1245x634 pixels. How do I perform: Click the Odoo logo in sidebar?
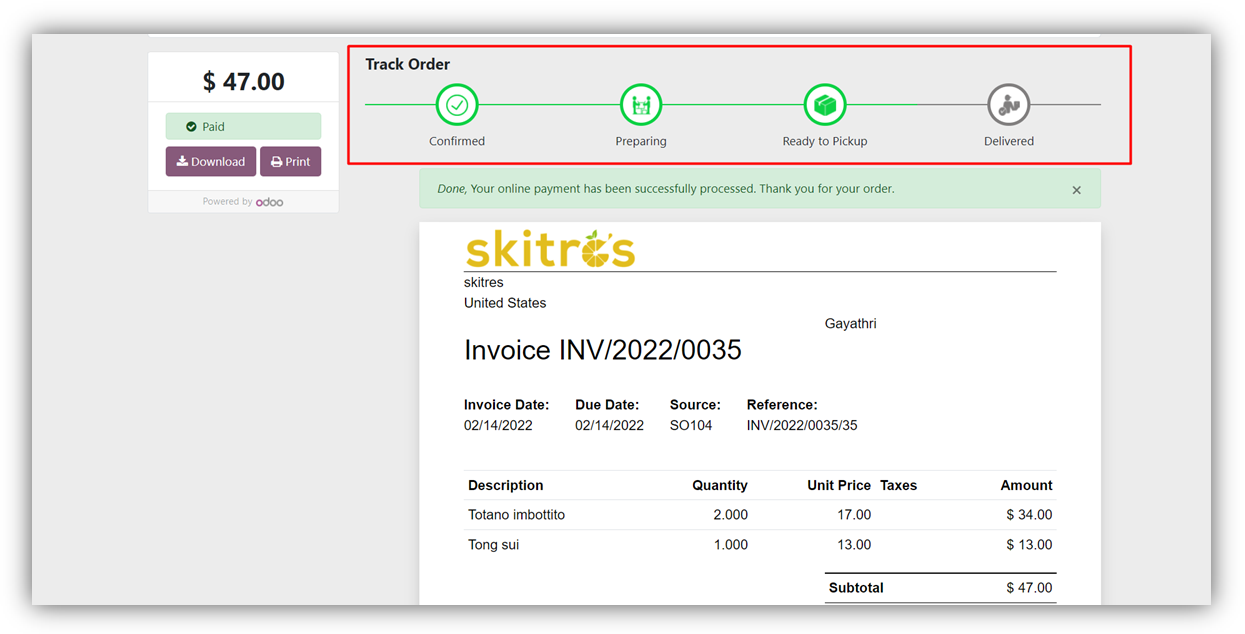tap(269, 202)
